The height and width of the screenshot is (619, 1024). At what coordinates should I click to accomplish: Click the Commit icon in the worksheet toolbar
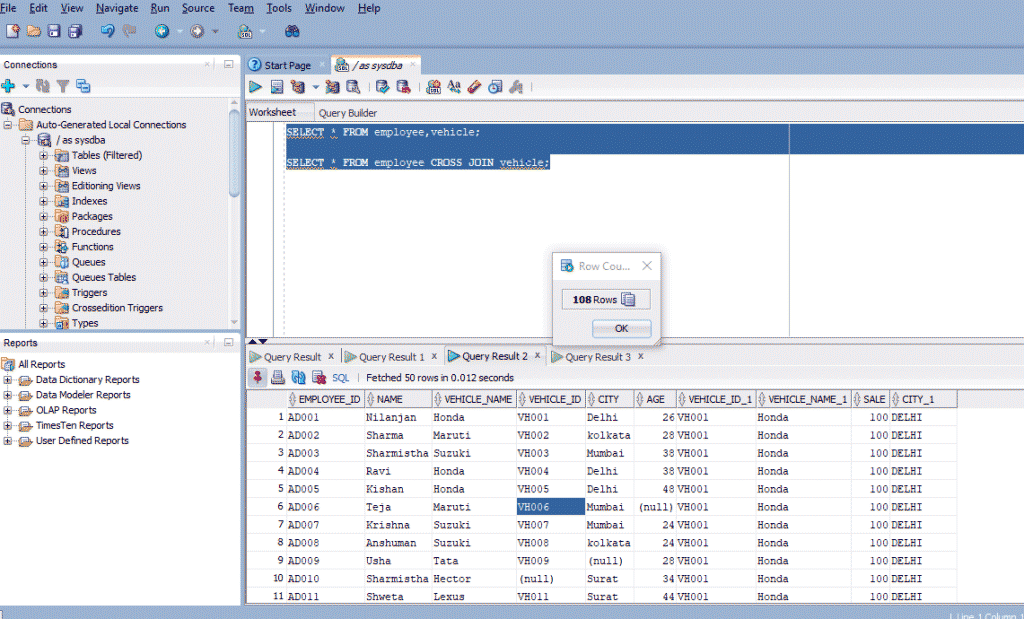pos(382,86)
